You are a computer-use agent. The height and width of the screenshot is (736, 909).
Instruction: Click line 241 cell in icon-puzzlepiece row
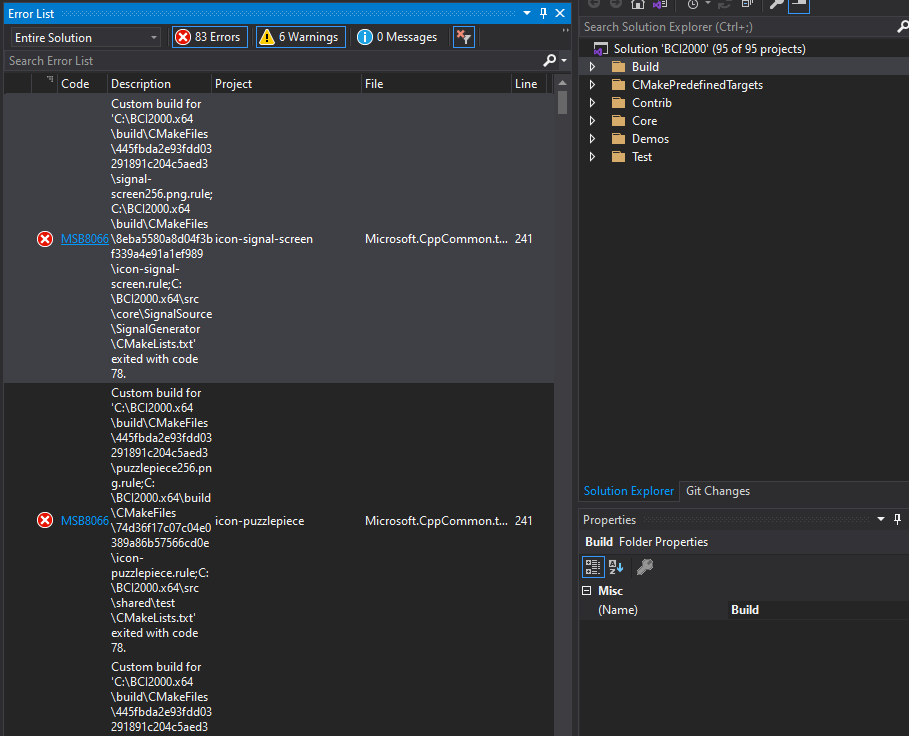(x=523, y=520)
